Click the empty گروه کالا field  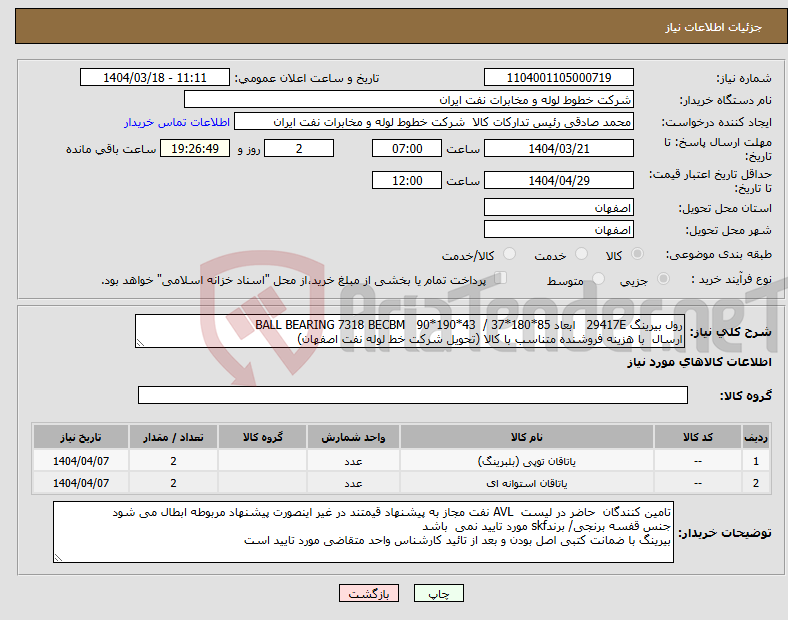[413, 395]
